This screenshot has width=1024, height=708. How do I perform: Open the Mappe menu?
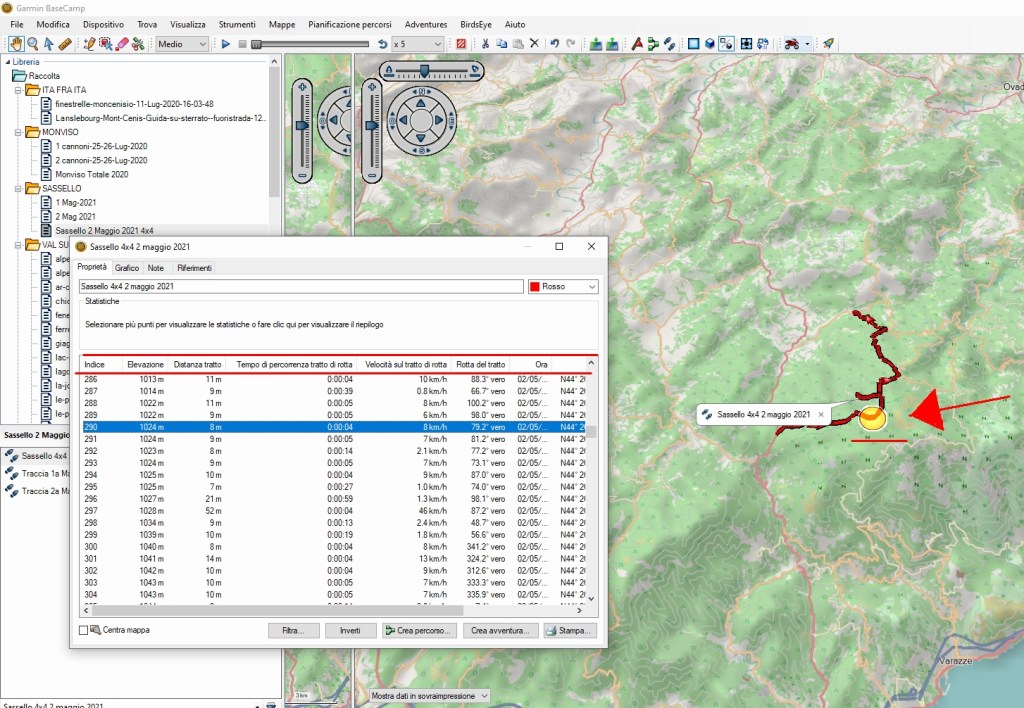(282, 24)
